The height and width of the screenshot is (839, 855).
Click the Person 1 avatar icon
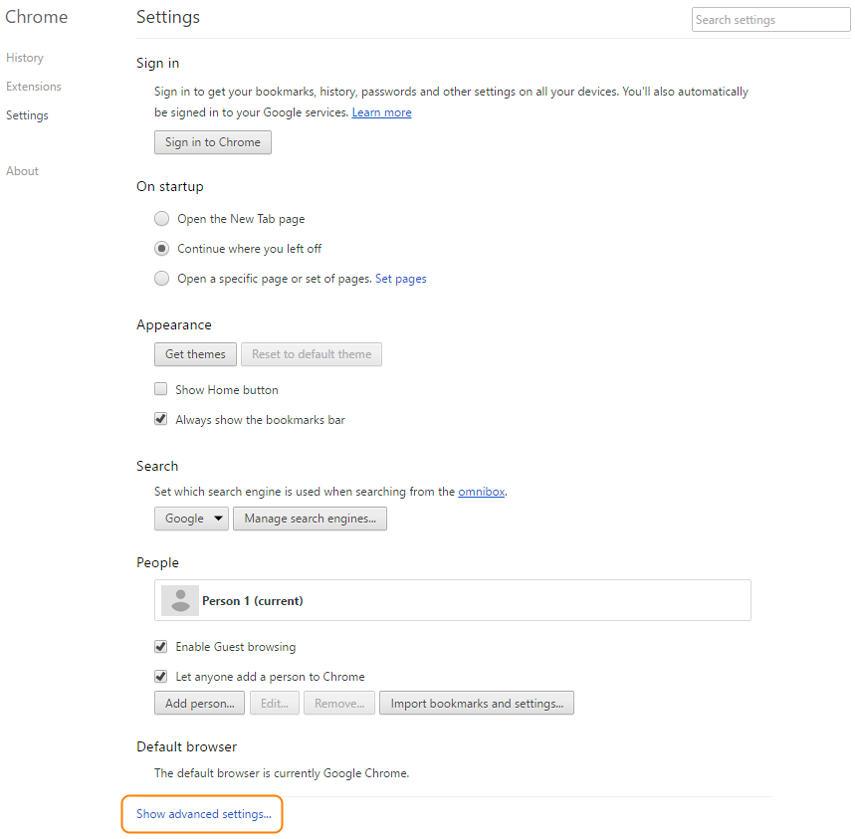click(180, 601)
